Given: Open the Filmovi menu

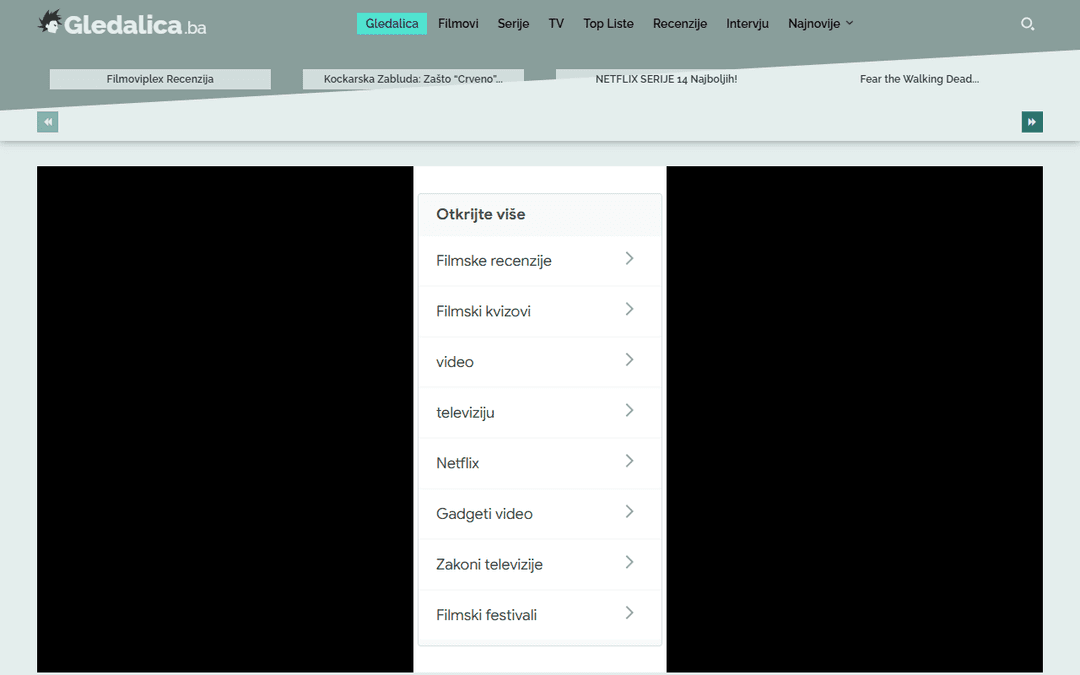Looking at the screenshot, I should point(458,23).
